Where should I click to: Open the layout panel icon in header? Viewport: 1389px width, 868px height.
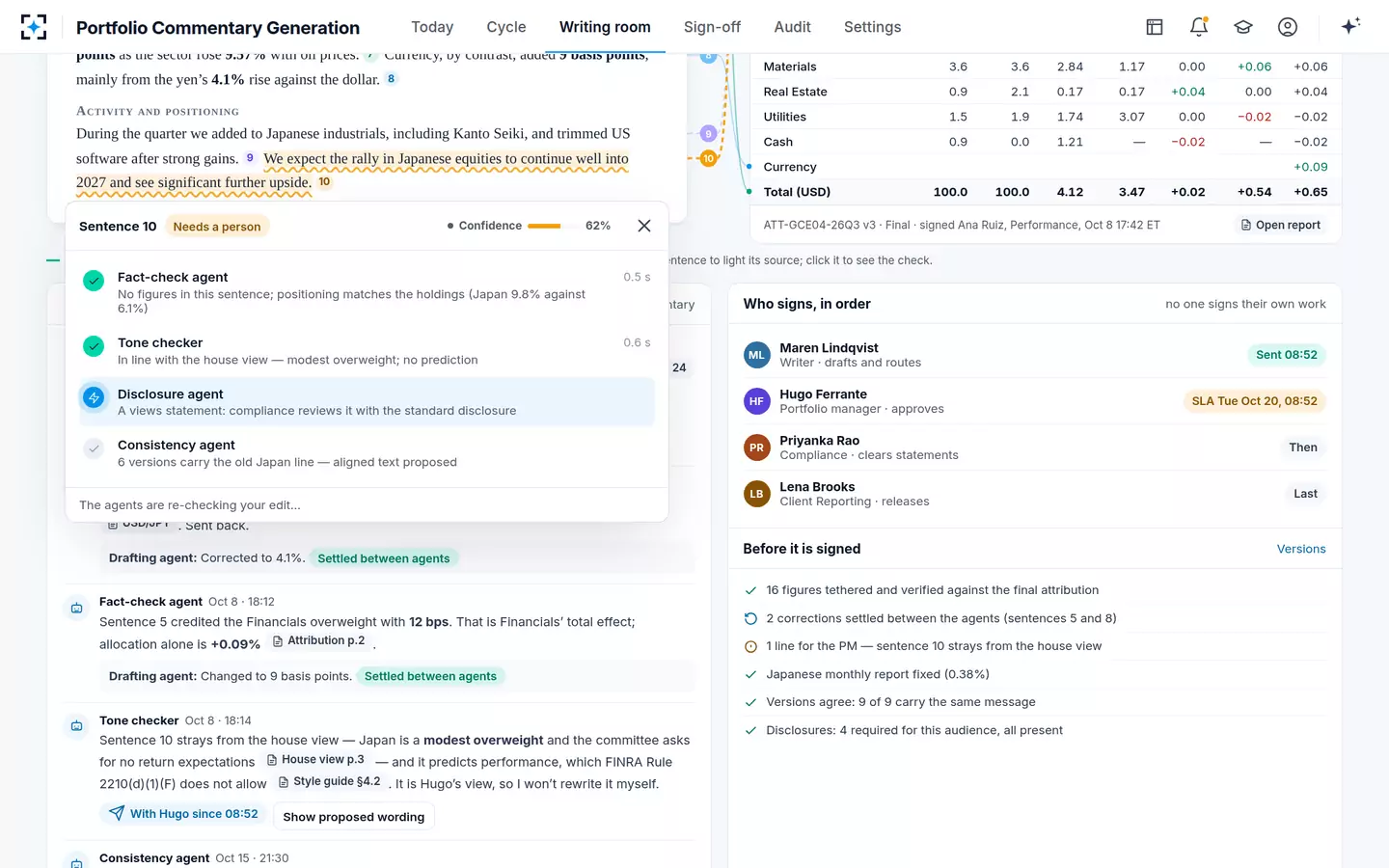pos(1155,27)
